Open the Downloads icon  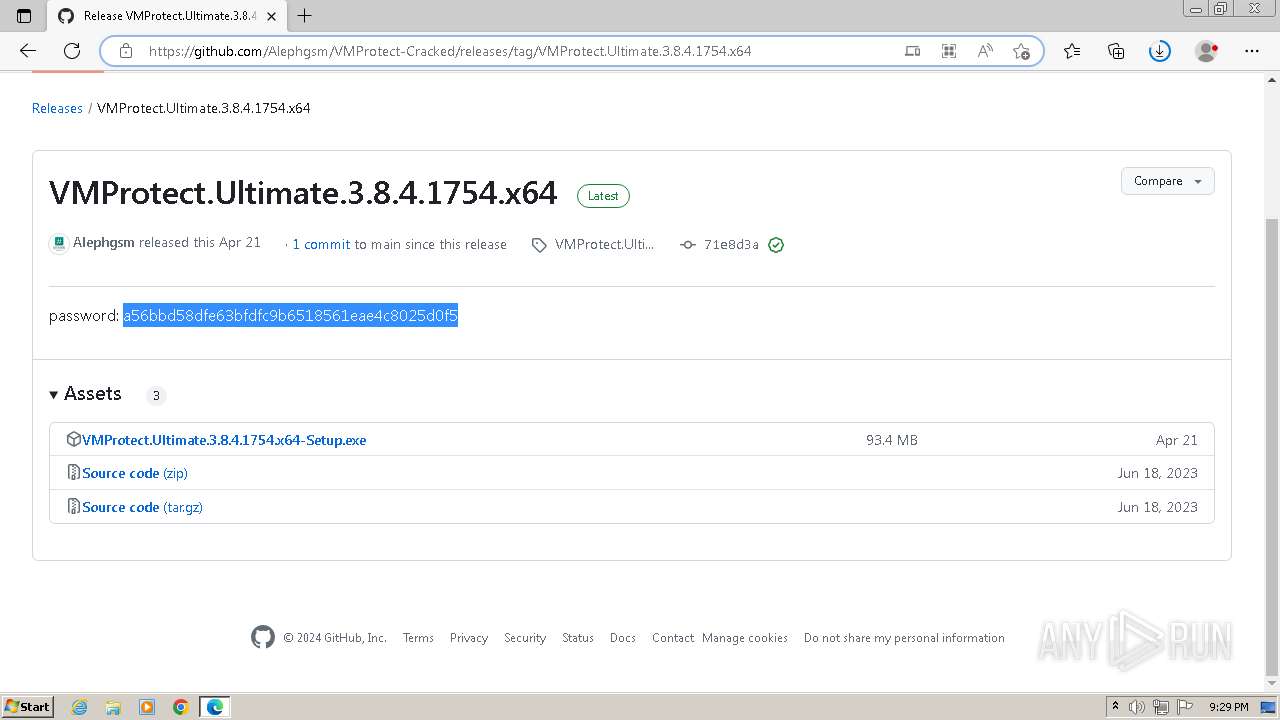(1160, 51)
